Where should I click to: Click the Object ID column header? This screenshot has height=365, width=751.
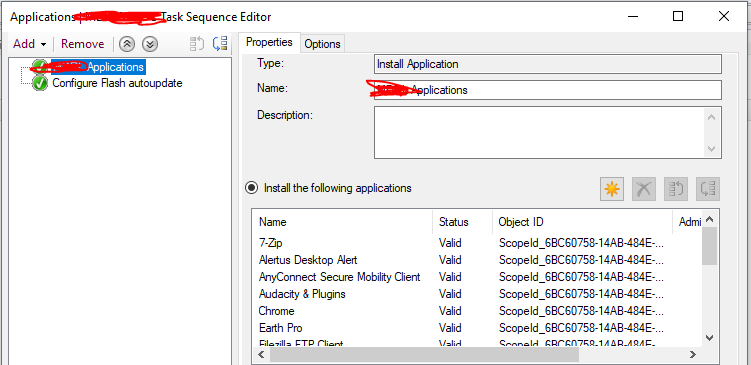[582, 222]
